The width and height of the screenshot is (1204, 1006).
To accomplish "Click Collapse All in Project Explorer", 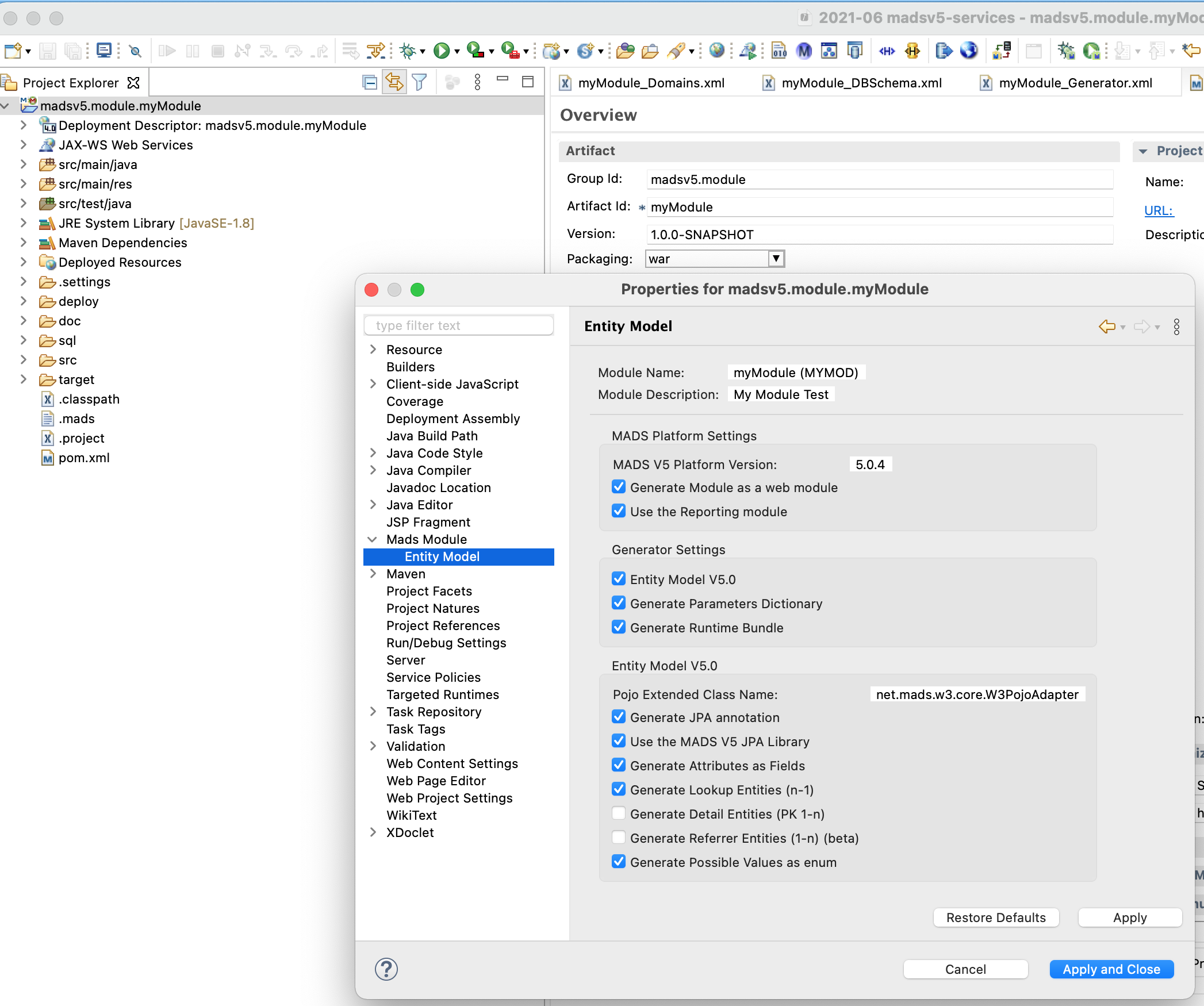I will (x=370, y=83).
